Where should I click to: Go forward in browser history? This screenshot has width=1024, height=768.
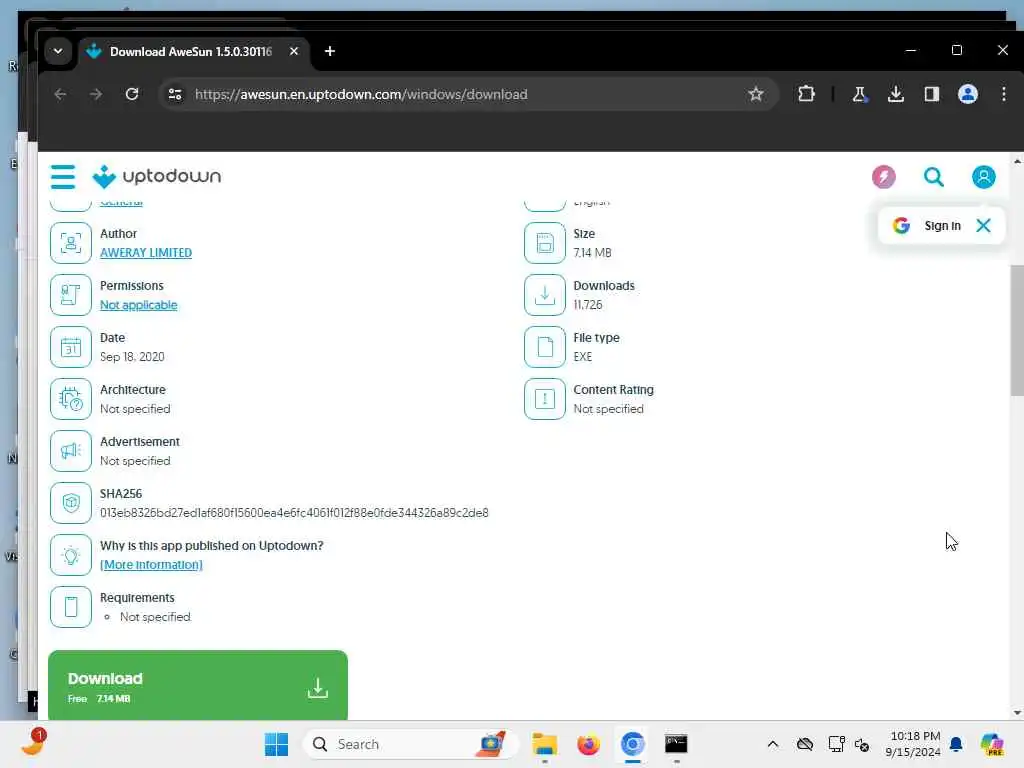(96, 94)
